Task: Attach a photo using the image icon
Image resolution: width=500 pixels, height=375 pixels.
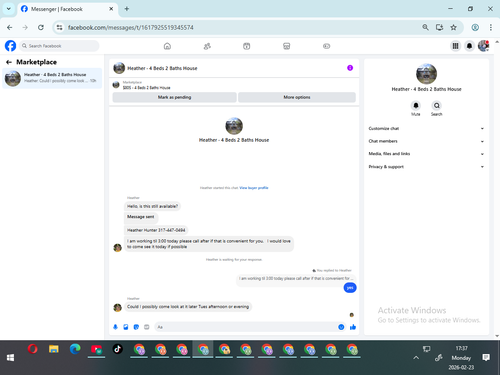Action: tap(126, 327)
